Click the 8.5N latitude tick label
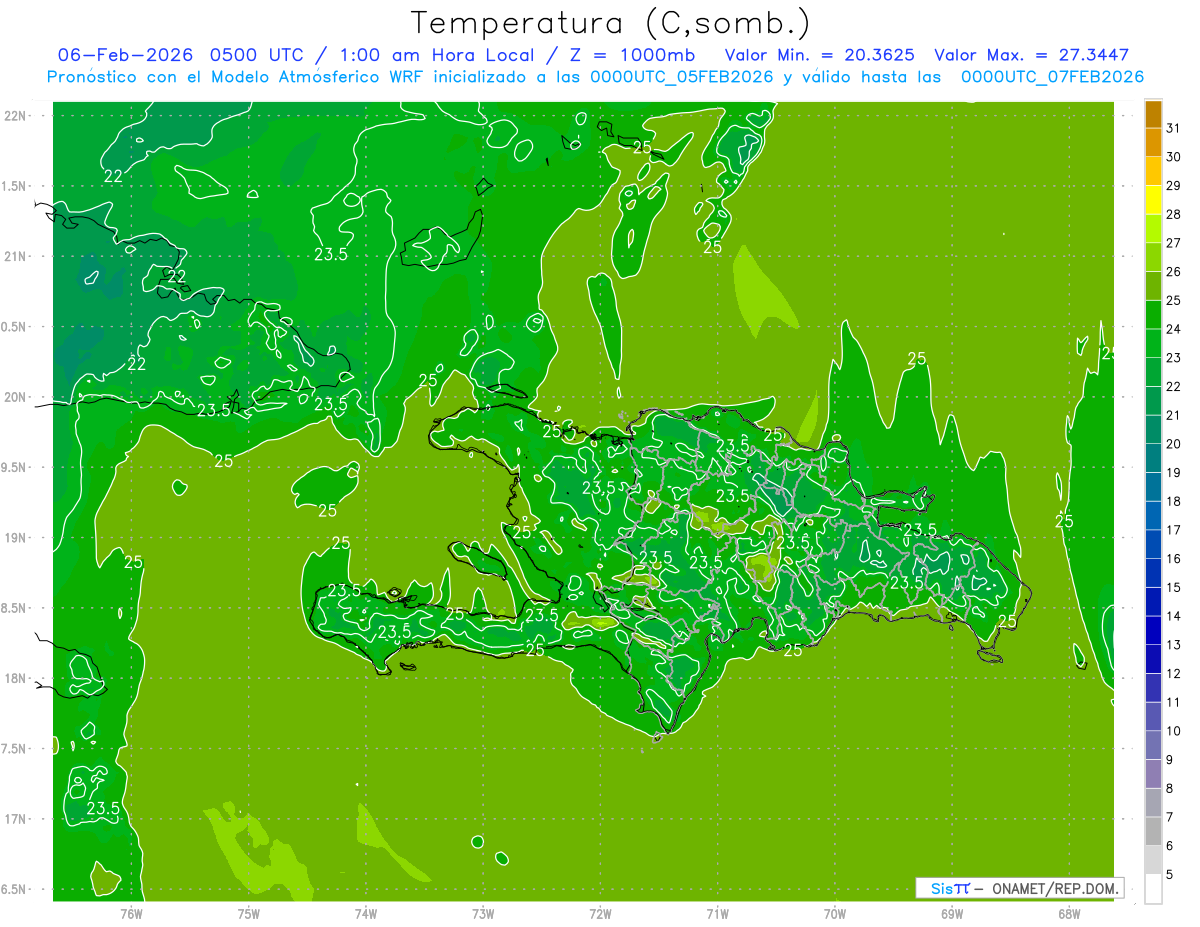This screenshot has height=927, width=1200. [x=15, y=608]
